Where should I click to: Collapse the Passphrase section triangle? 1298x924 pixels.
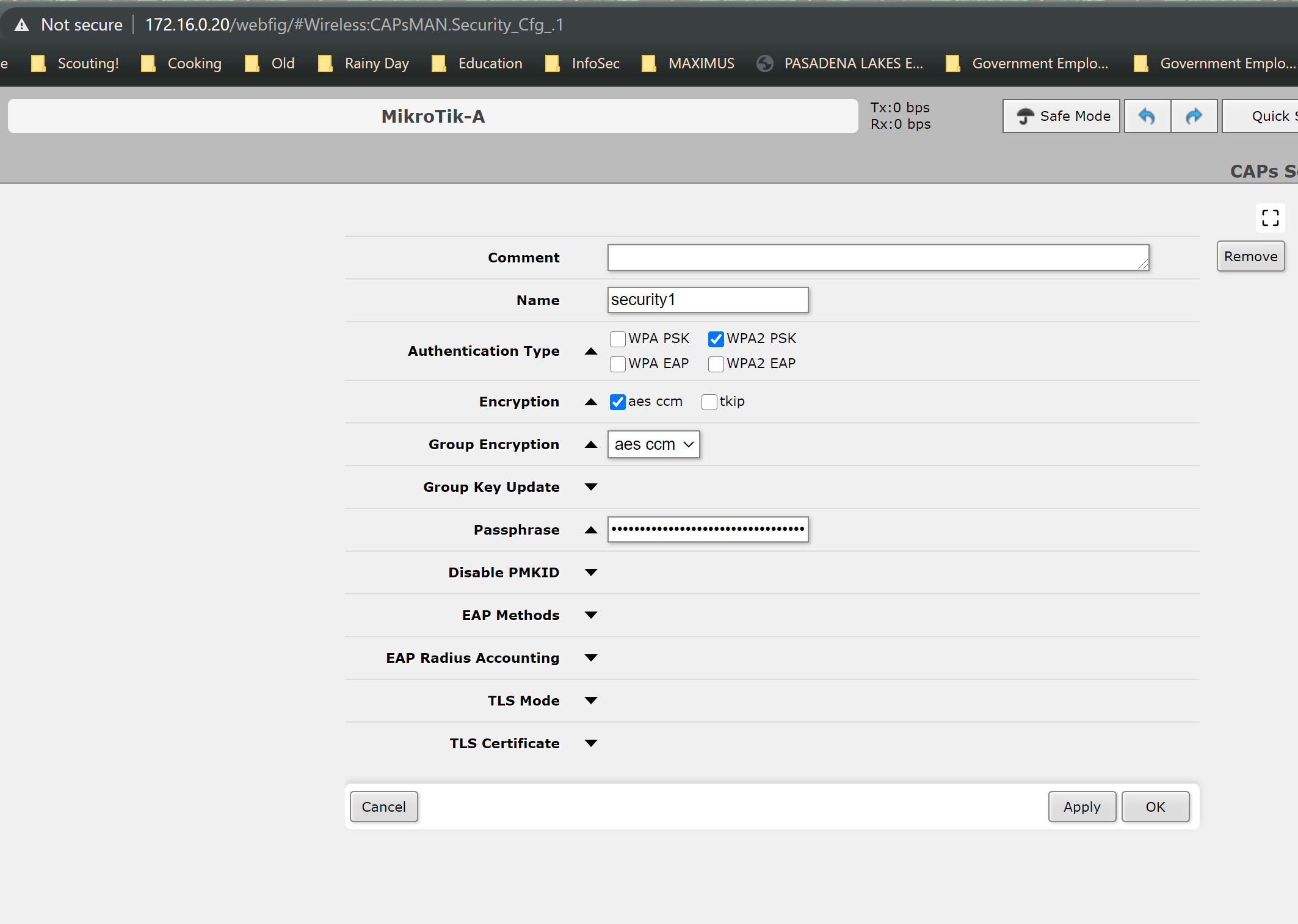[590, 530]
